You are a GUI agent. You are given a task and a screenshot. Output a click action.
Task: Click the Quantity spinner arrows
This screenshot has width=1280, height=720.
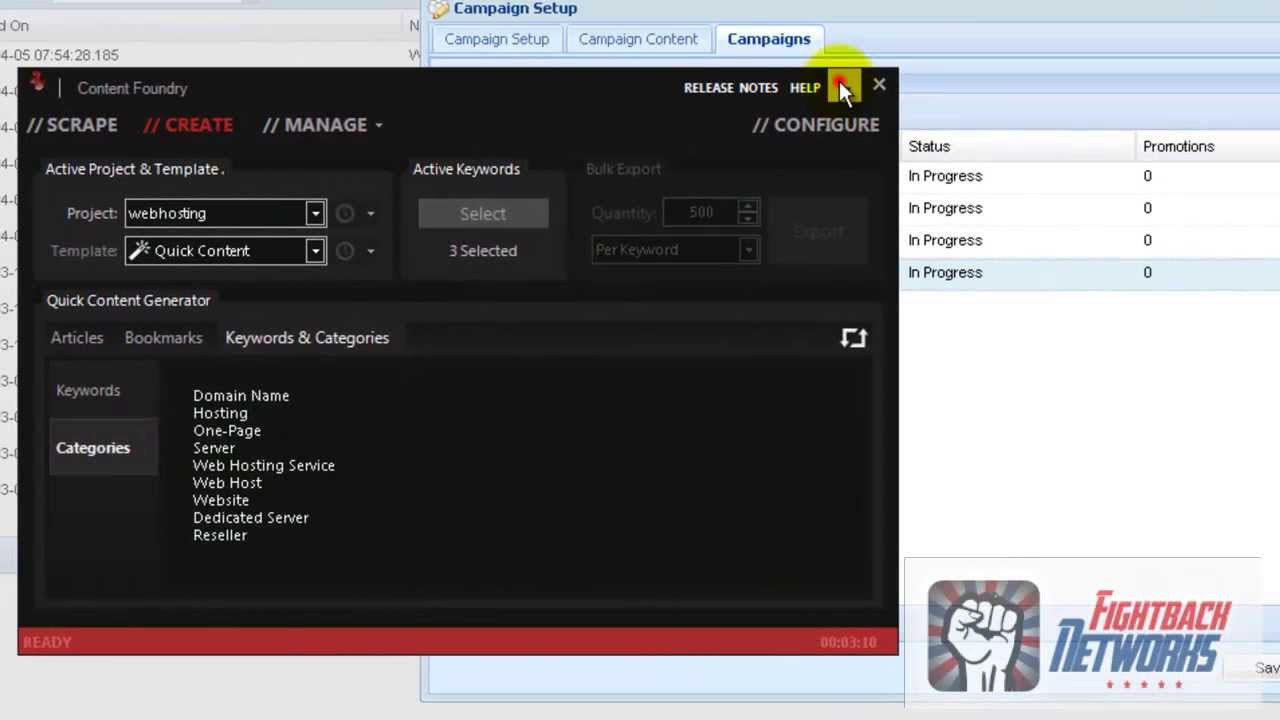pos(748,212)
